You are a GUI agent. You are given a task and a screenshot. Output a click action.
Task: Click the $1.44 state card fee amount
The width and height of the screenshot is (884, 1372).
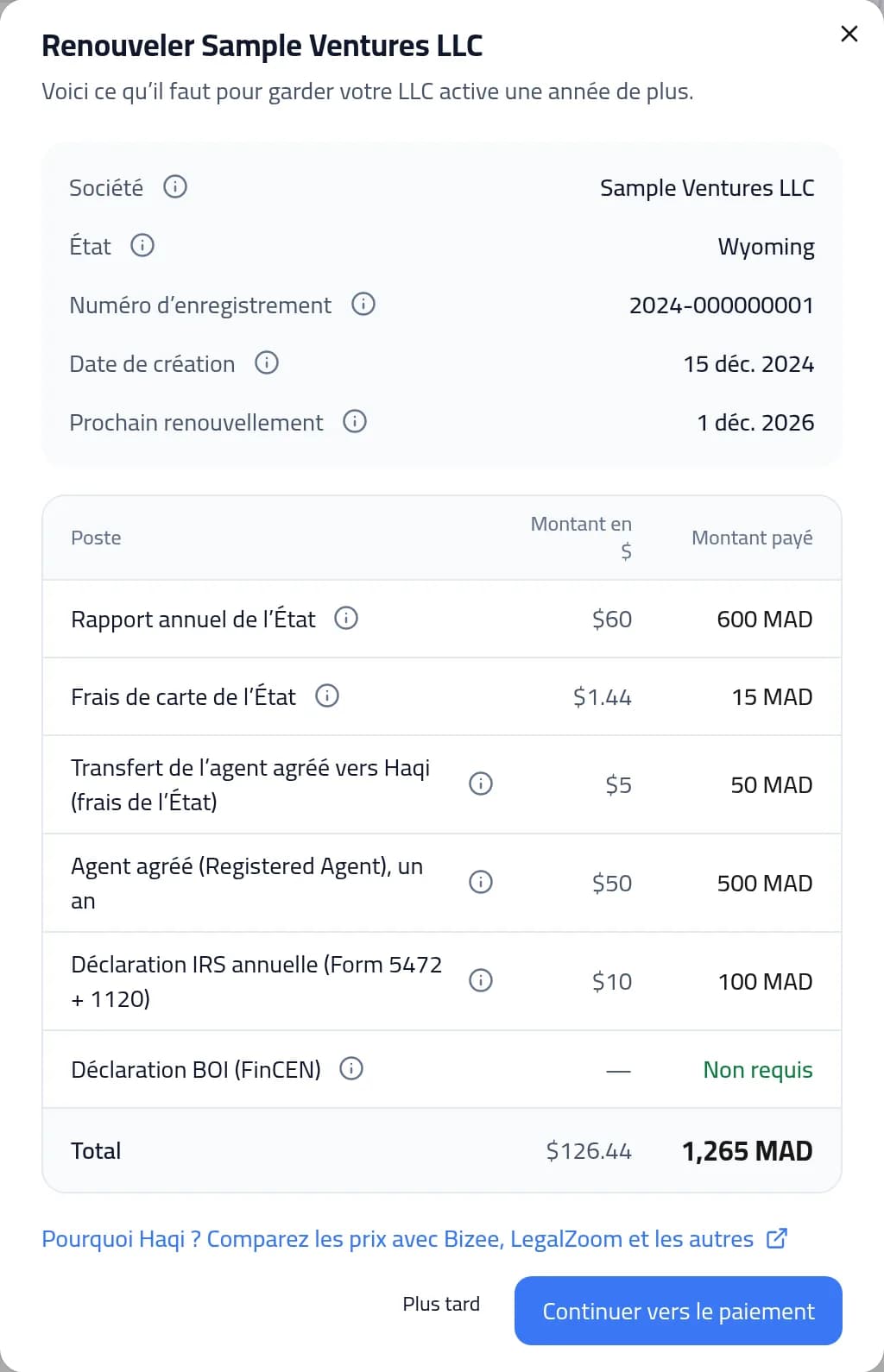click(x=603, y=697)
